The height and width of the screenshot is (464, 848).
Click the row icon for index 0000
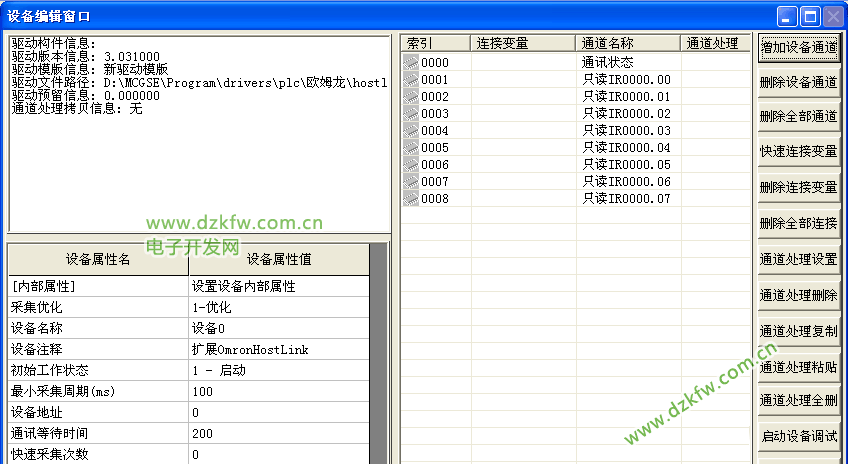coord(411,63)
